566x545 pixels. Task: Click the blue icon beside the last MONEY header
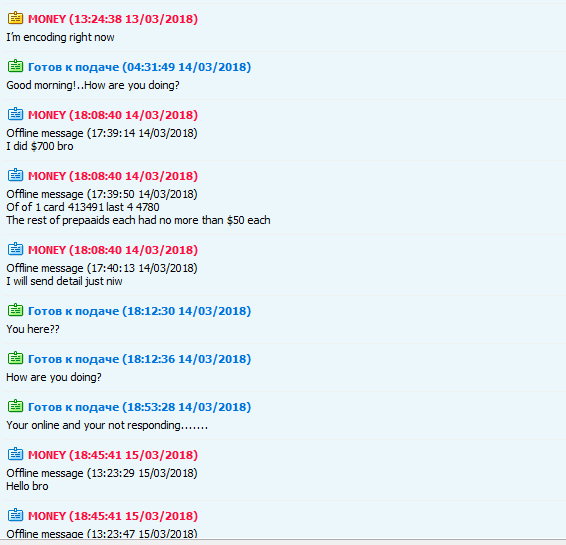coord(15,515)
